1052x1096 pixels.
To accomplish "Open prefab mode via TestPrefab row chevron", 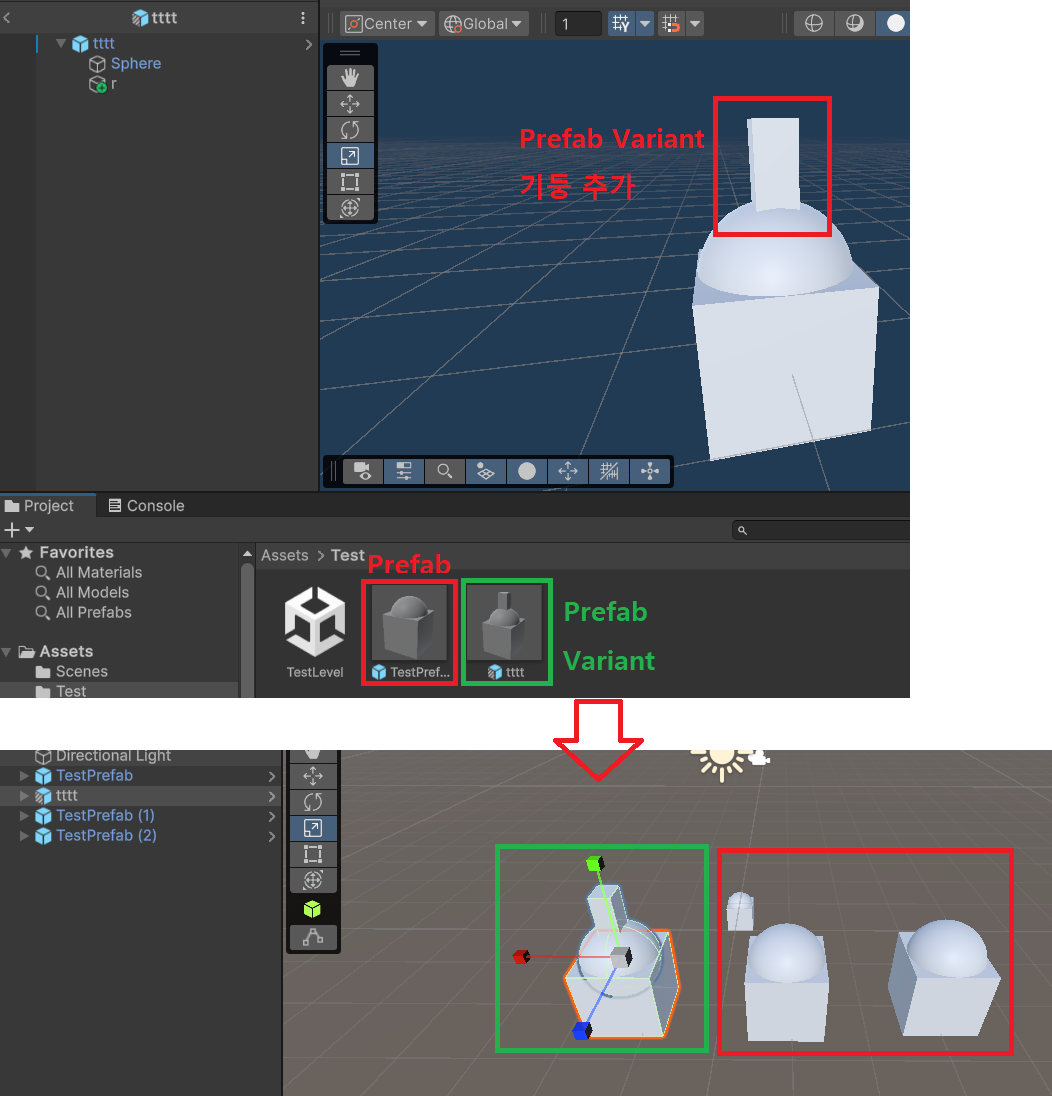I will pyautogui.click(x=271, y=776).
